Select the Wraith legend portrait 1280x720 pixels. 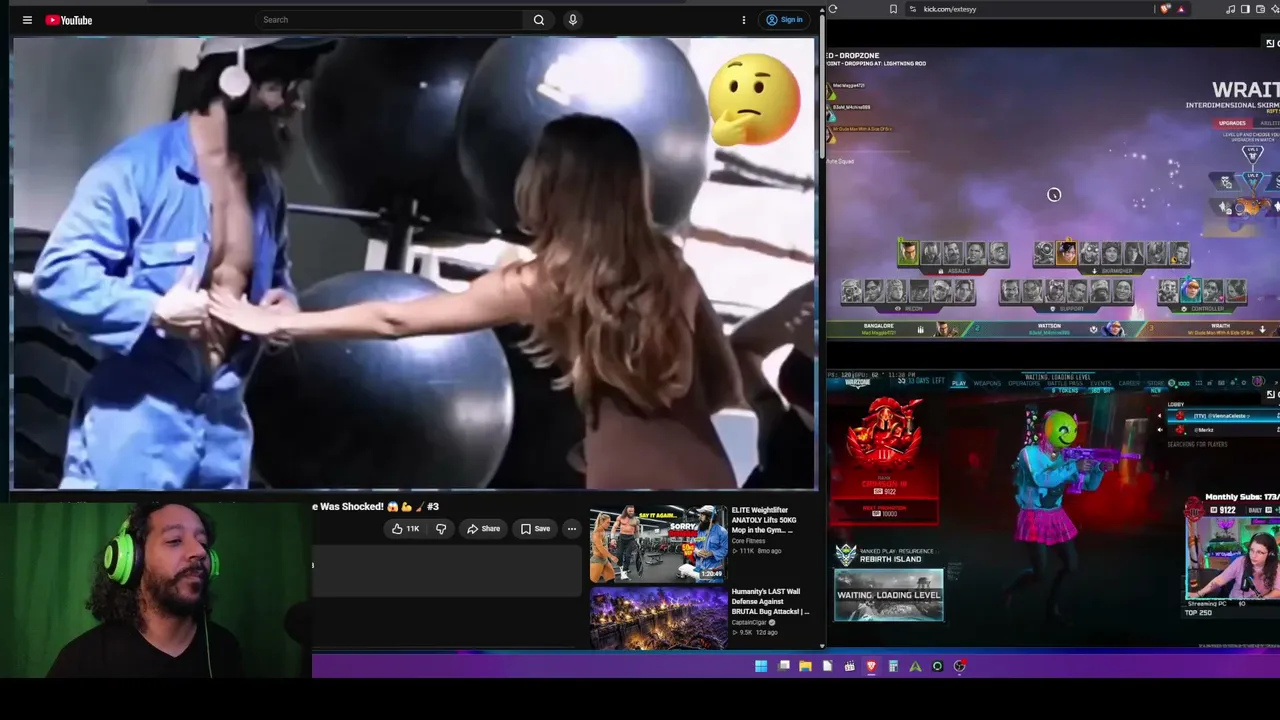tap(1066, 252)
